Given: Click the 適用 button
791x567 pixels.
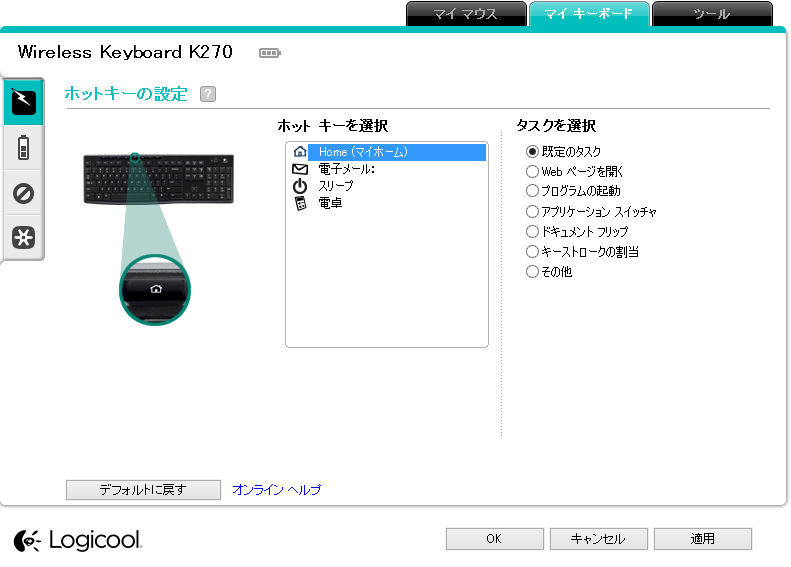Looking at the screenshot, I should [703, 539].
